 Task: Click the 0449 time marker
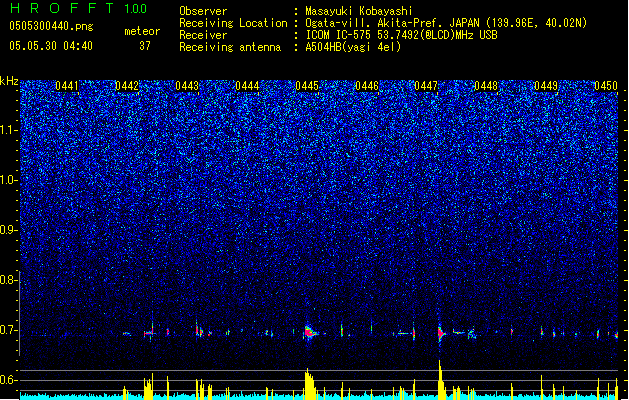coord(546,86)
